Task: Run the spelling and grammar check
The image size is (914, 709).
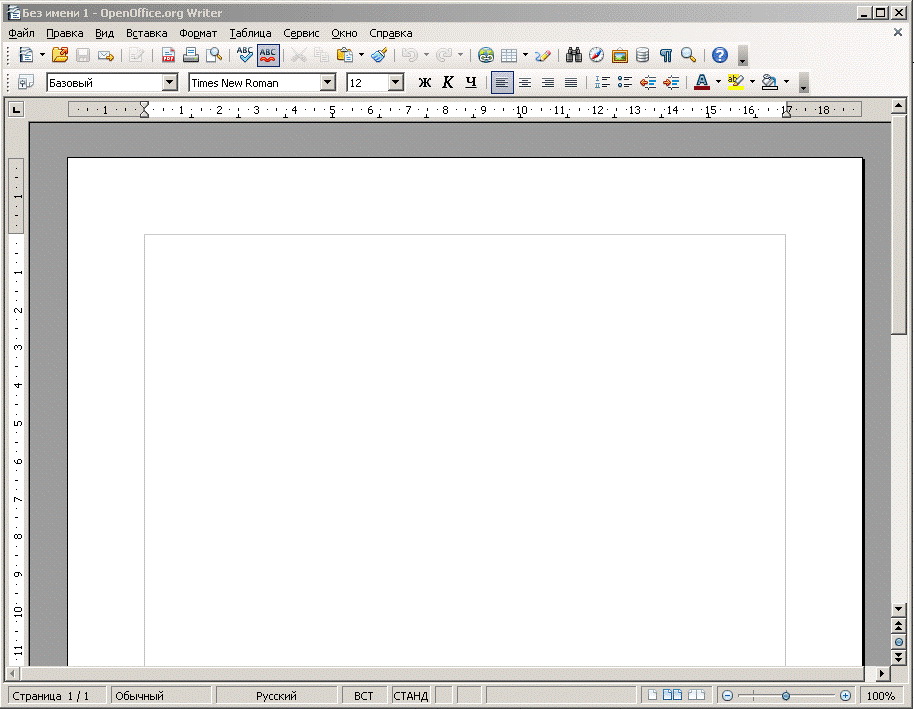Action: point(245,55)
